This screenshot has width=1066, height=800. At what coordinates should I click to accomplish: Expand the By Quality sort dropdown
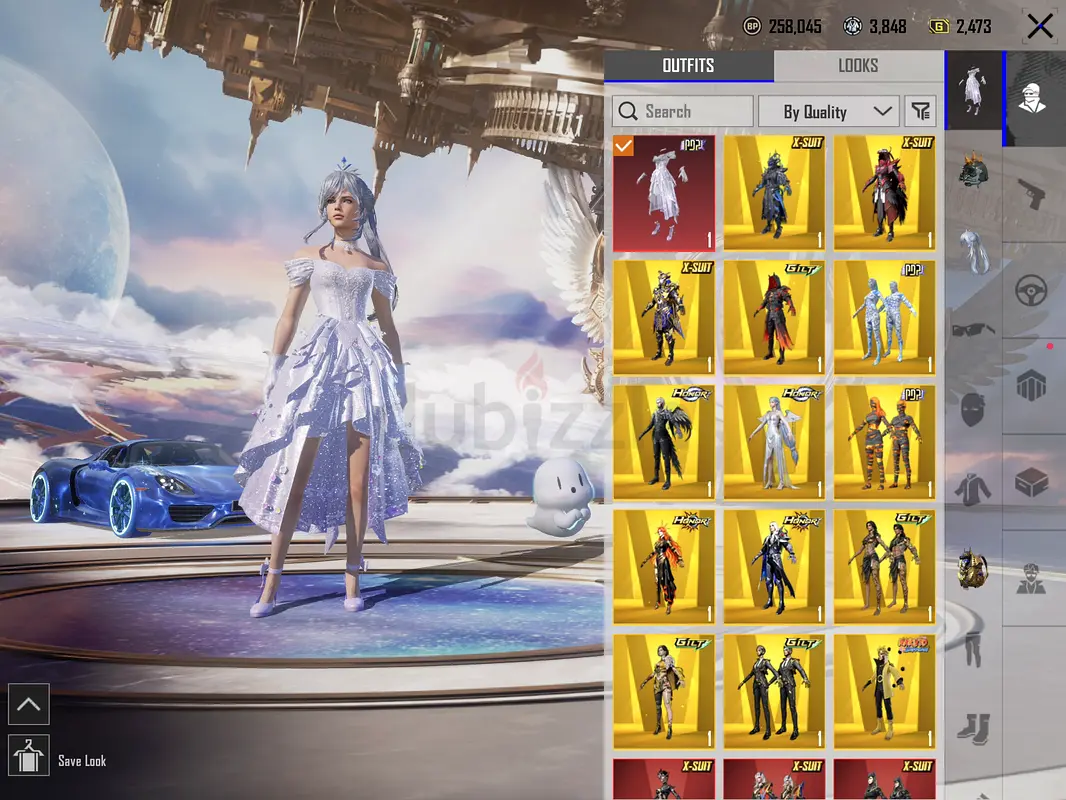[829, 111]
